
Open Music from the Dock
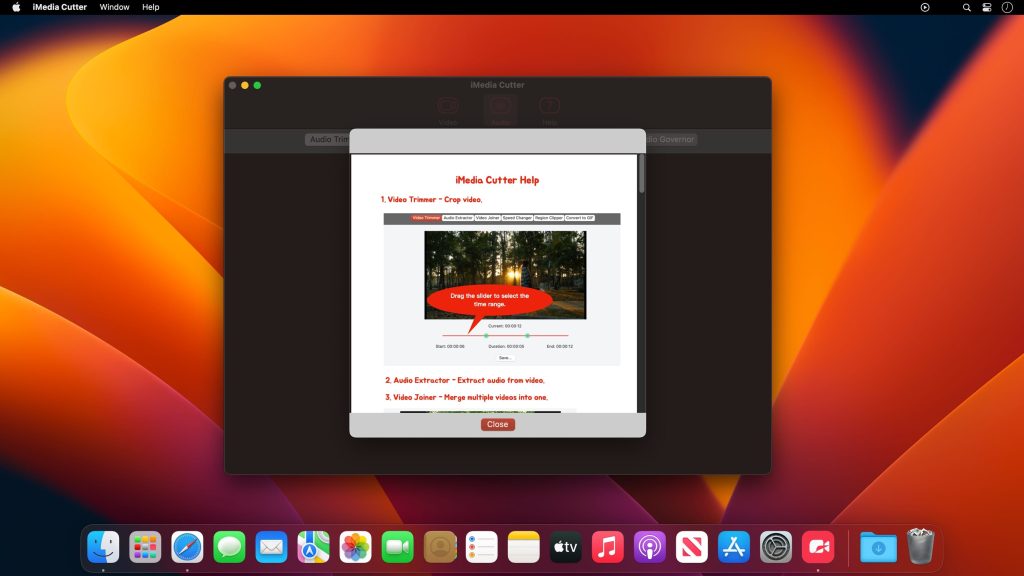coord(607,547)
